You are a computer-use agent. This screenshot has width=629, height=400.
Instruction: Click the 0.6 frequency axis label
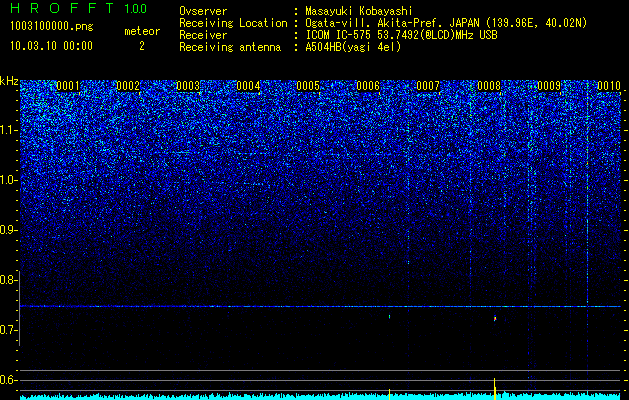tap(9, 380)
